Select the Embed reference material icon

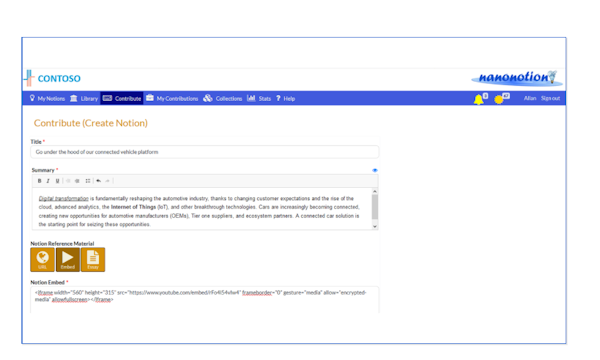coord(68,260)
